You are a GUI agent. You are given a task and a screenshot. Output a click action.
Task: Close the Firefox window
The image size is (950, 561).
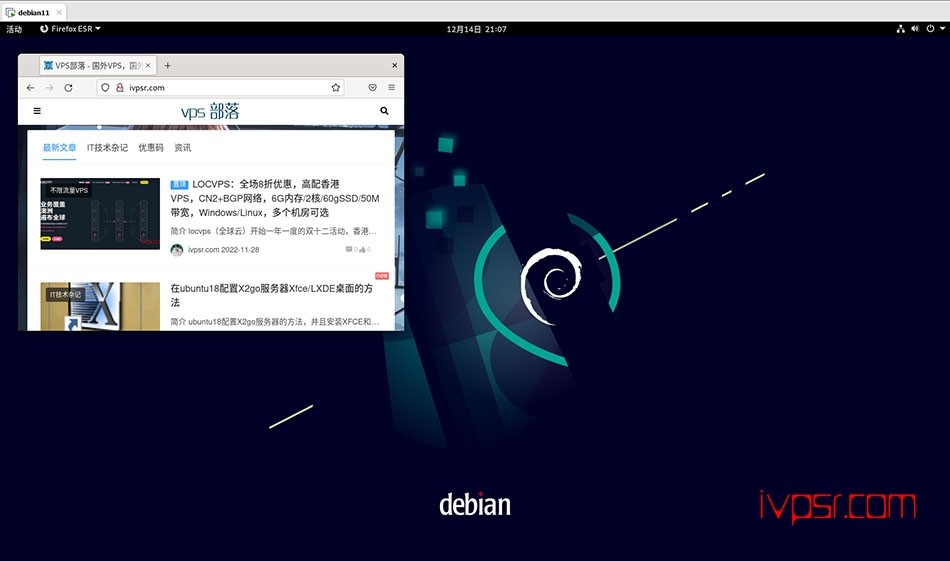[394, 65]
